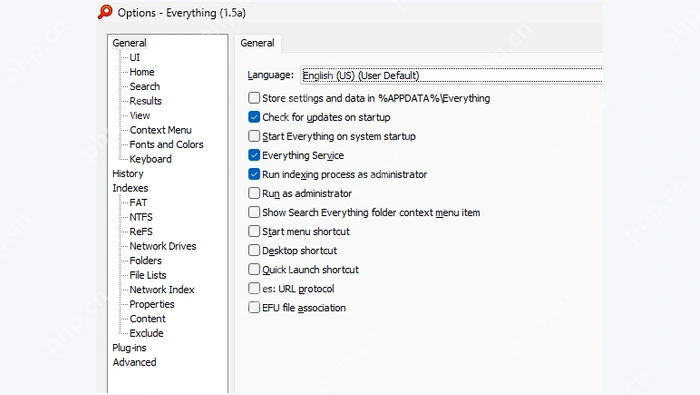Viewport: 700px width, 395px height.
Task: Open the Advanced options page
Action: tap(134, 362)
